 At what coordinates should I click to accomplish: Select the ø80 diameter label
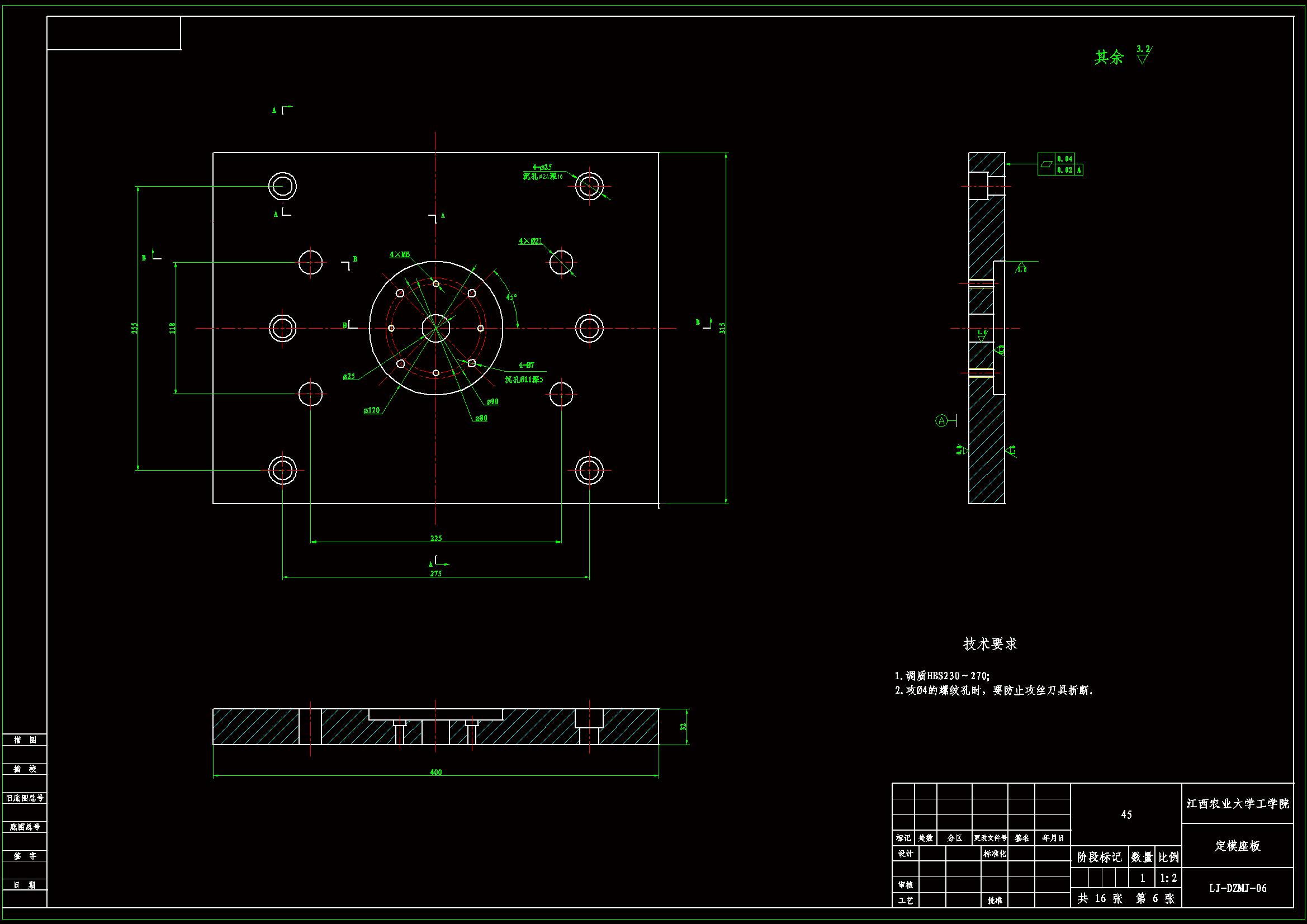point(481,419)
